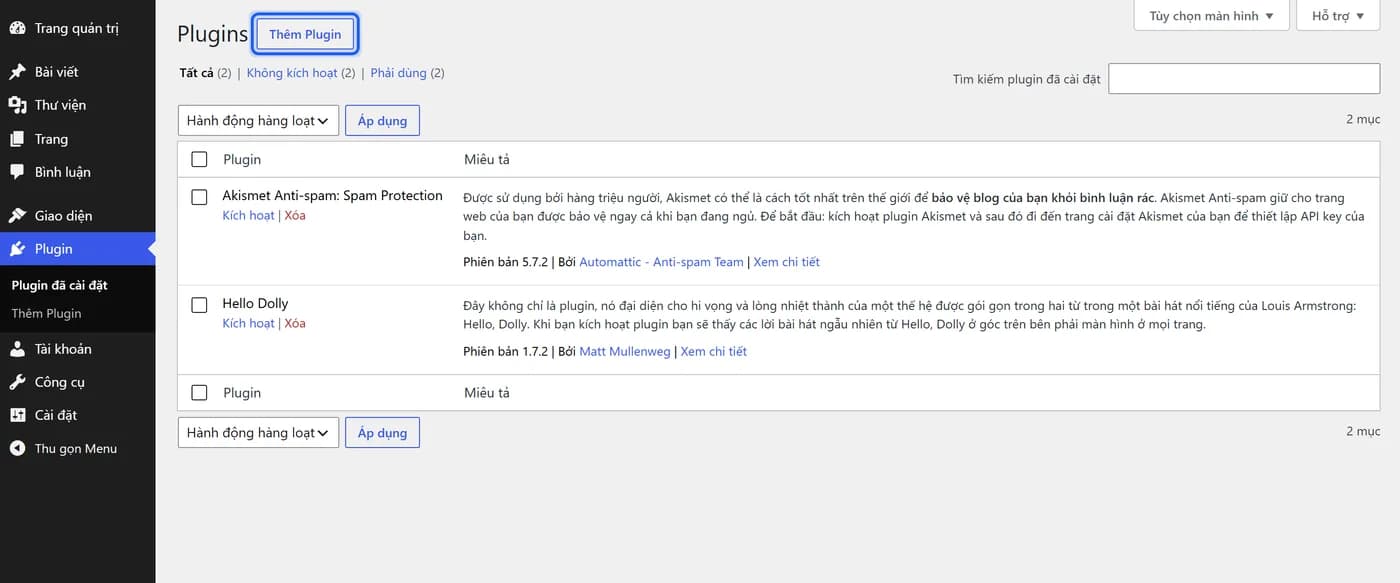This screenshot has height=583, width=1400.
Task: Tick the select-all checkbox in table footer
Action: (199, 392)
